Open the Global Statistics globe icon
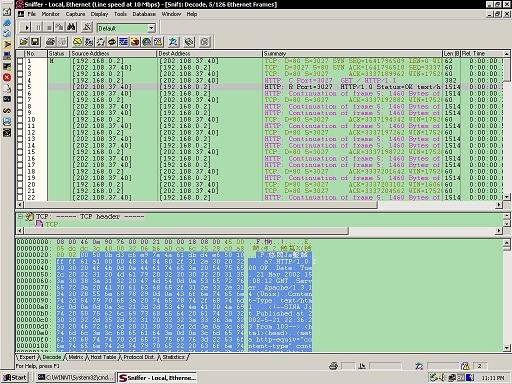The width and height of the screenshot is (512, 384). (x=147, y=42)
